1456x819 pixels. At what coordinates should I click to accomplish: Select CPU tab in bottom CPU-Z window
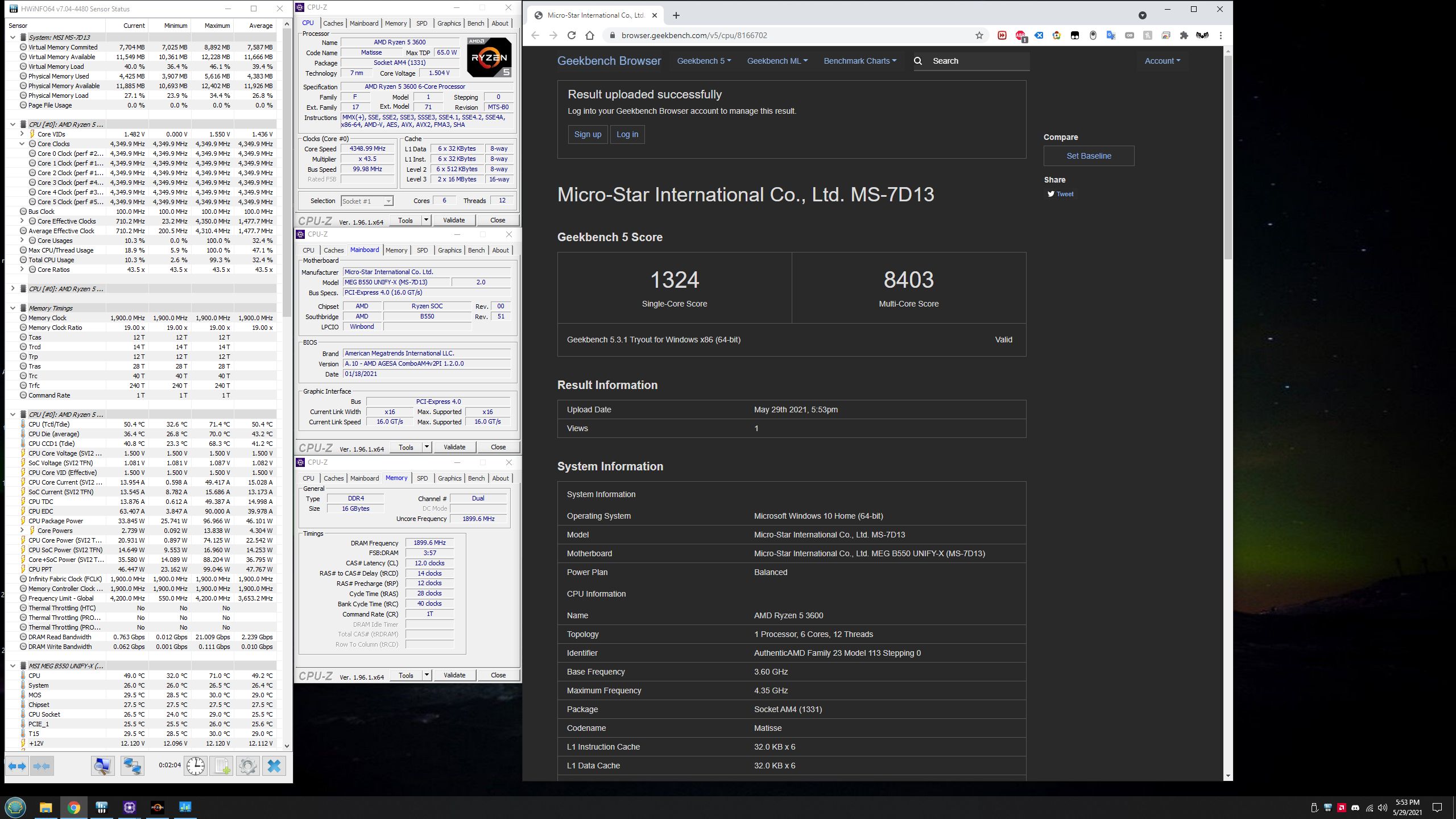(308, 478)
